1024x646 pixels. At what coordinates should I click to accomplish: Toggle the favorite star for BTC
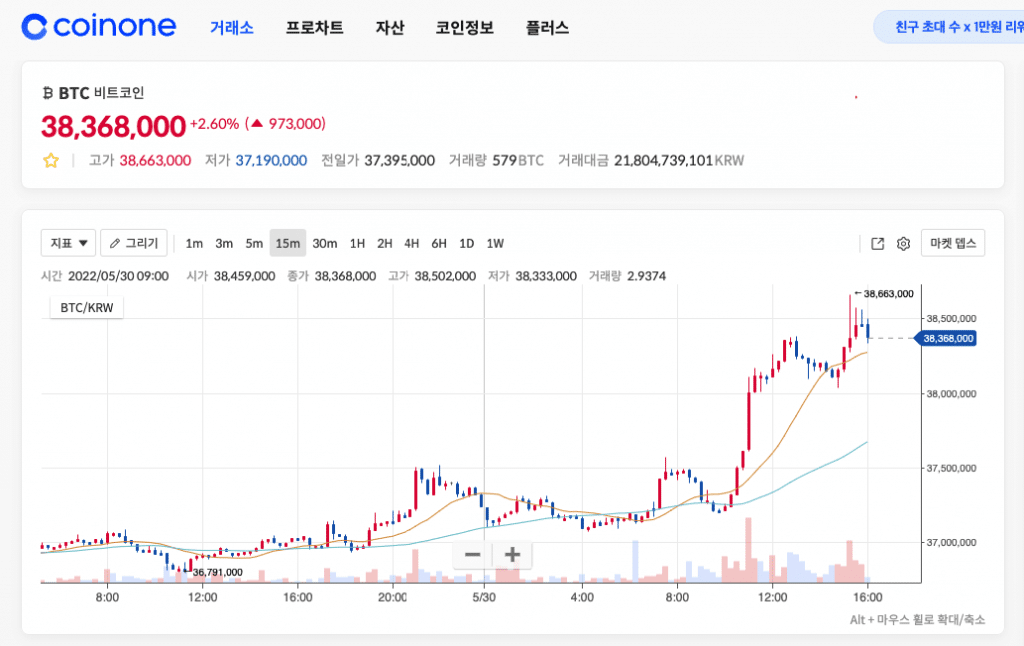51,161
